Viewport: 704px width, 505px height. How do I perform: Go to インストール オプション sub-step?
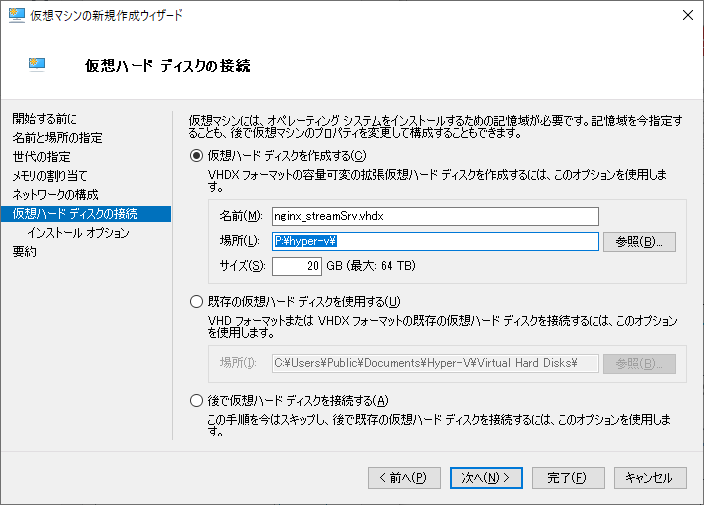pos(78,233)
